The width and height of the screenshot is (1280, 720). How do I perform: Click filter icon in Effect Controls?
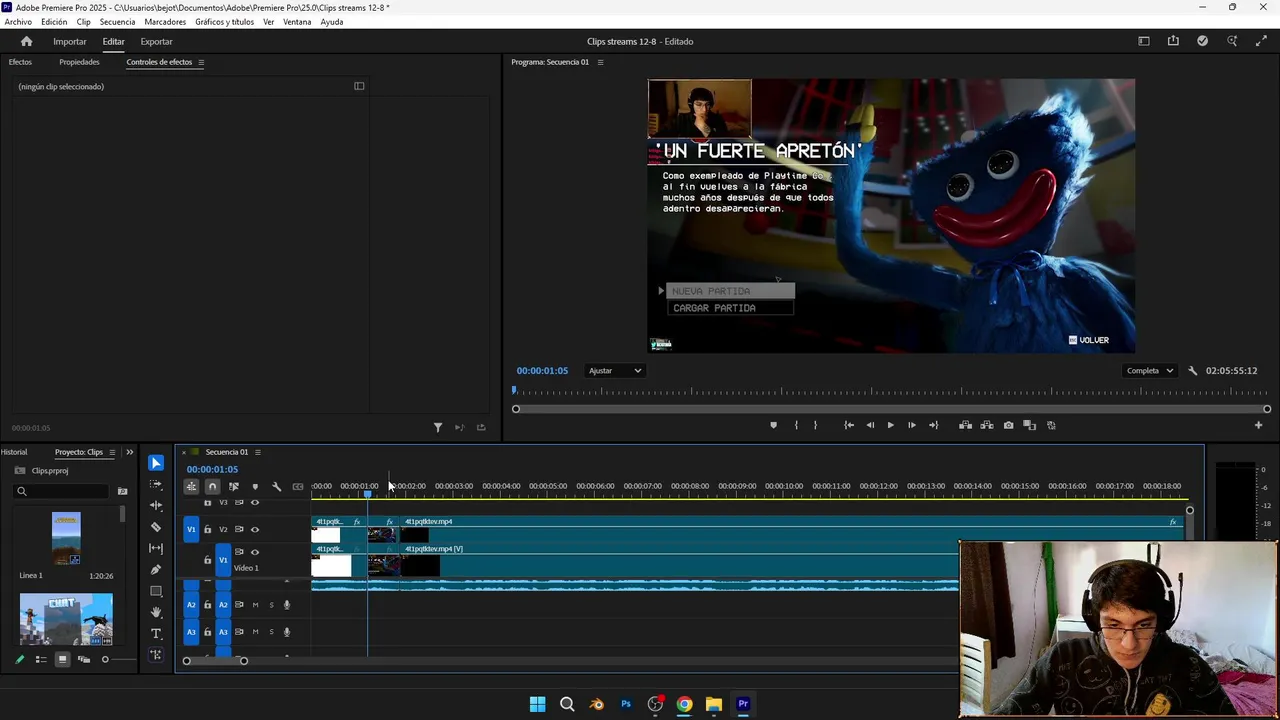pos(438,427)
